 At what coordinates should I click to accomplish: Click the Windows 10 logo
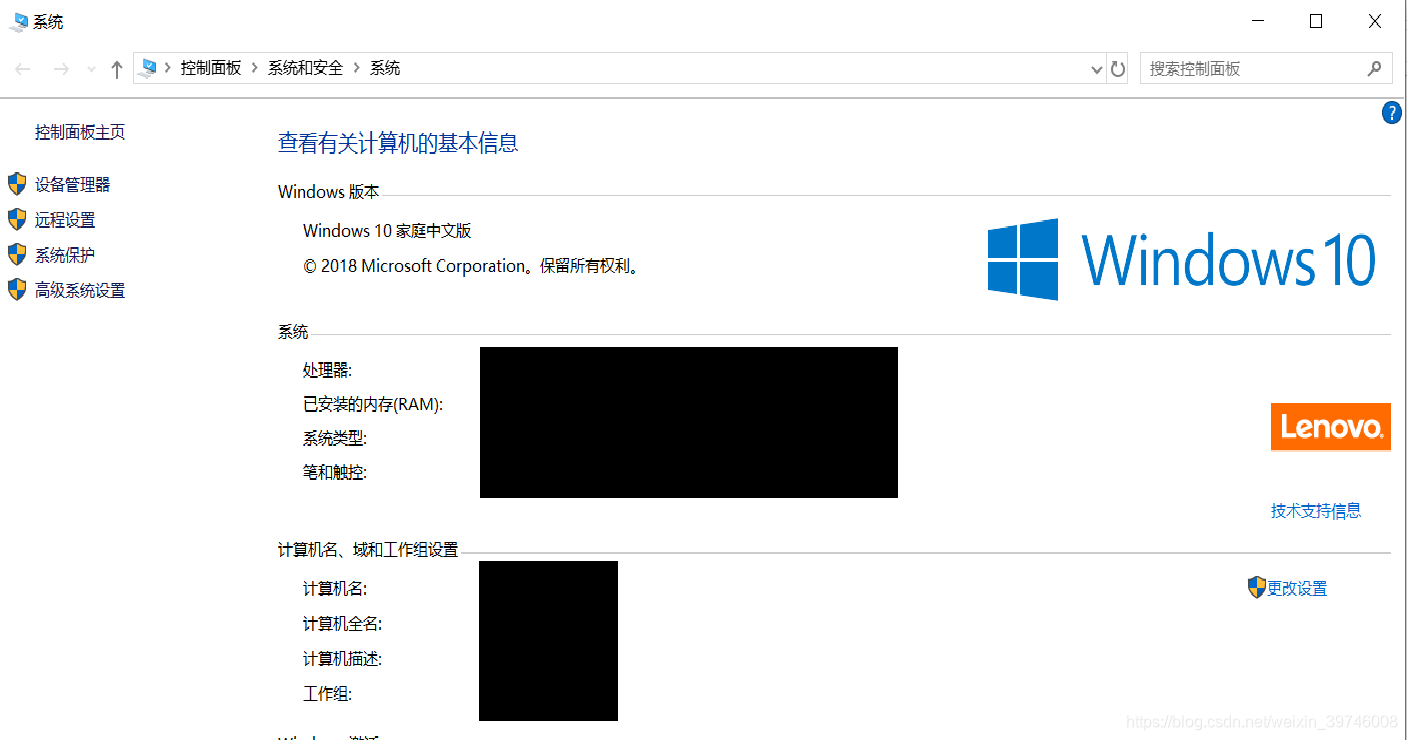(x=1182, y=259)
